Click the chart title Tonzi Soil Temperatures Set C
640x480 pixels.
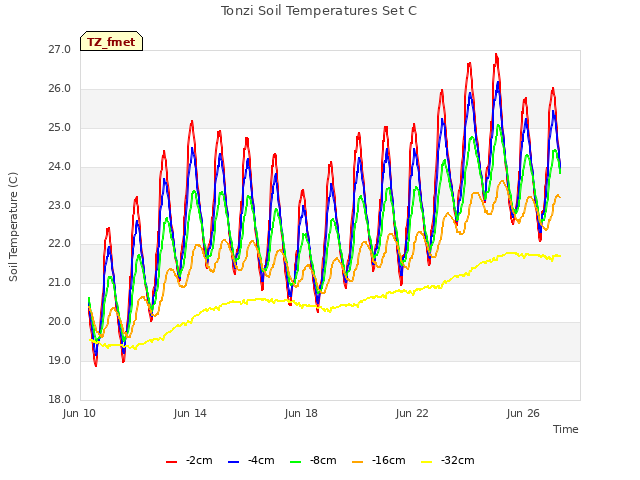[319, 11]
